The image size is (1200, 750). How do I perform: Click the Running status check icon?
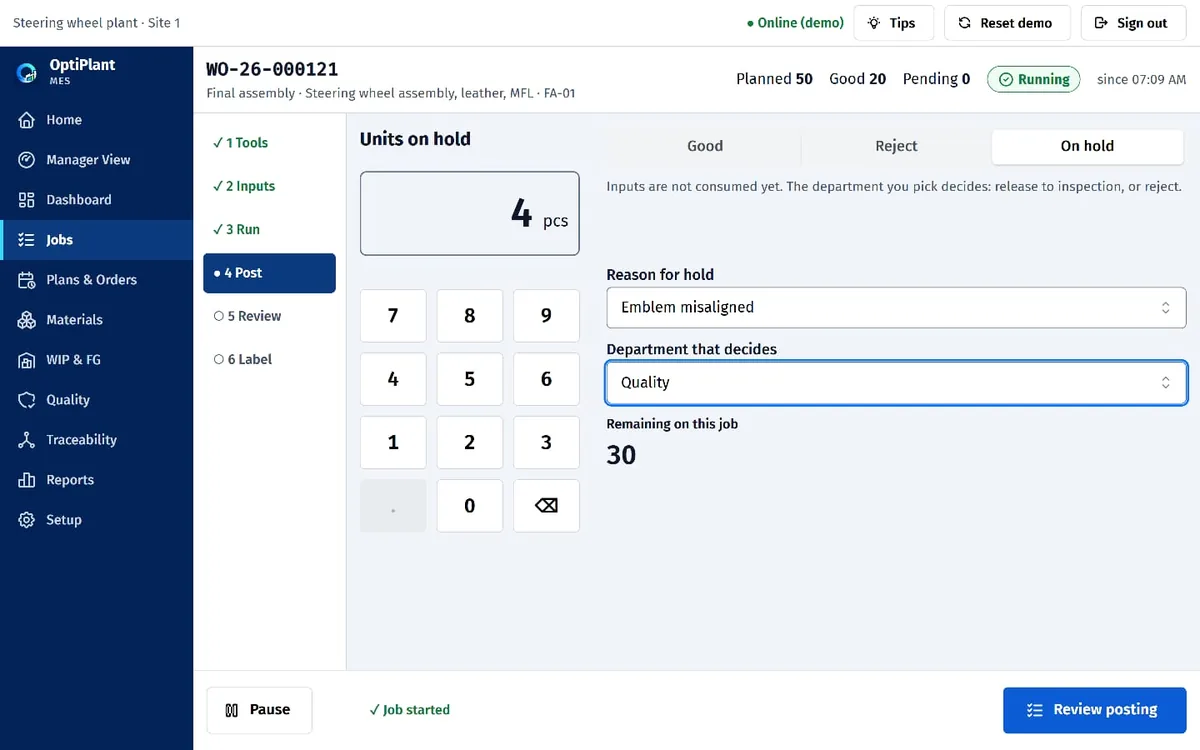pyautogui.click(x=1006, y=79)
